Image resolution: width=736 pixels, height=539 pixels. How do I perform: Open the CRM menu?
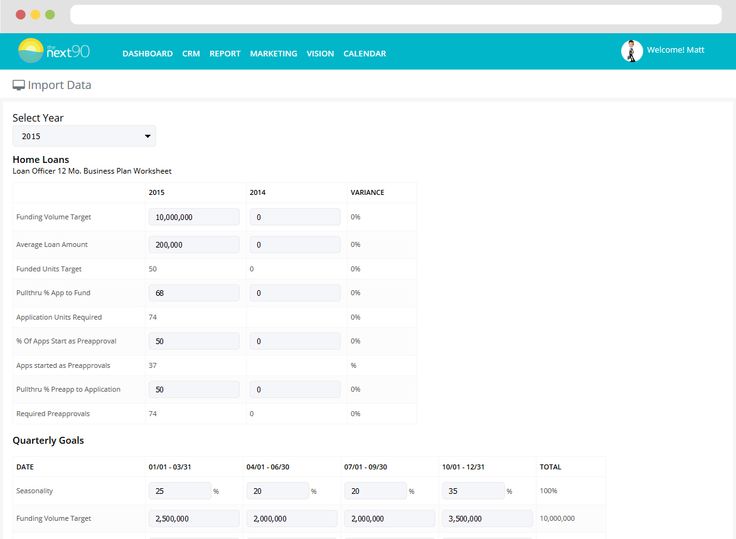[x=191, y=54]
